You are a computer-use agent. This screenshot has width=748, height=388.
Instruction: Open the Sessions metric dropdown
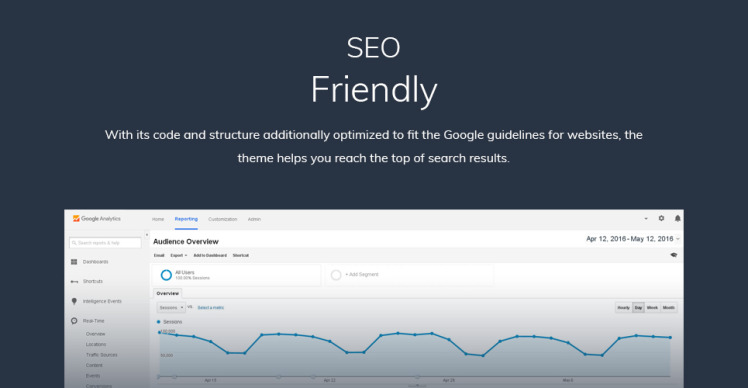point(171,308)
